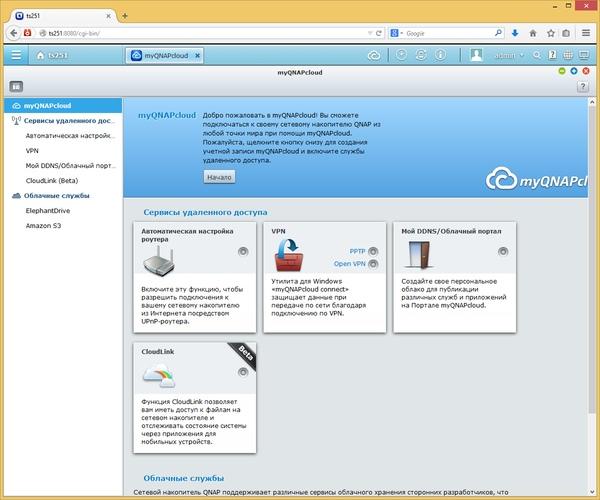Image resolution: width=600 pixels, height=500 pixels.
Task: Open the QTS help question-mark icon
Action: point(552,55)
